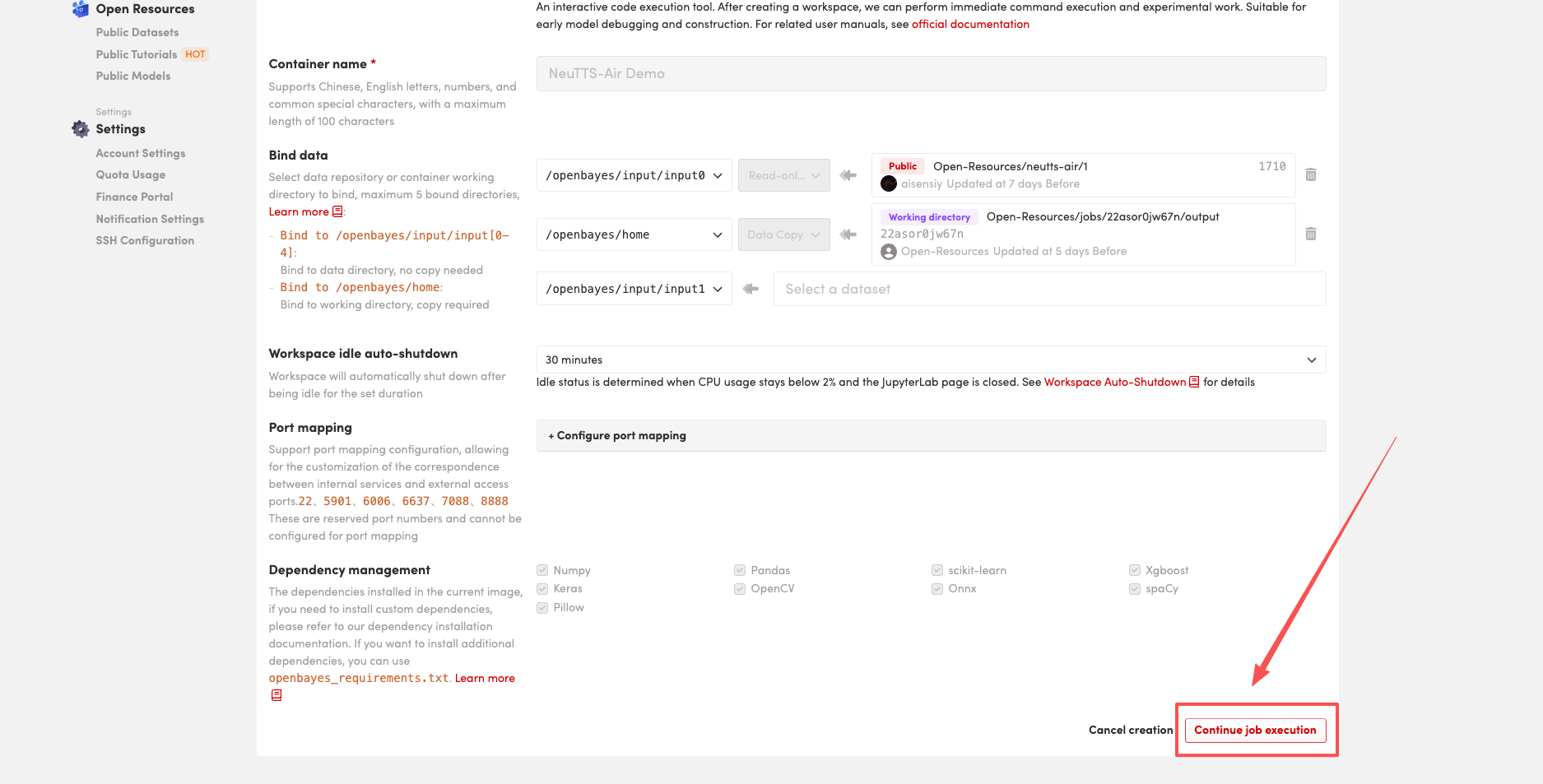Click the HOT badge beside Public Tutorials
This screenshot has height=784, width=1543.
(x=195, y=54)
